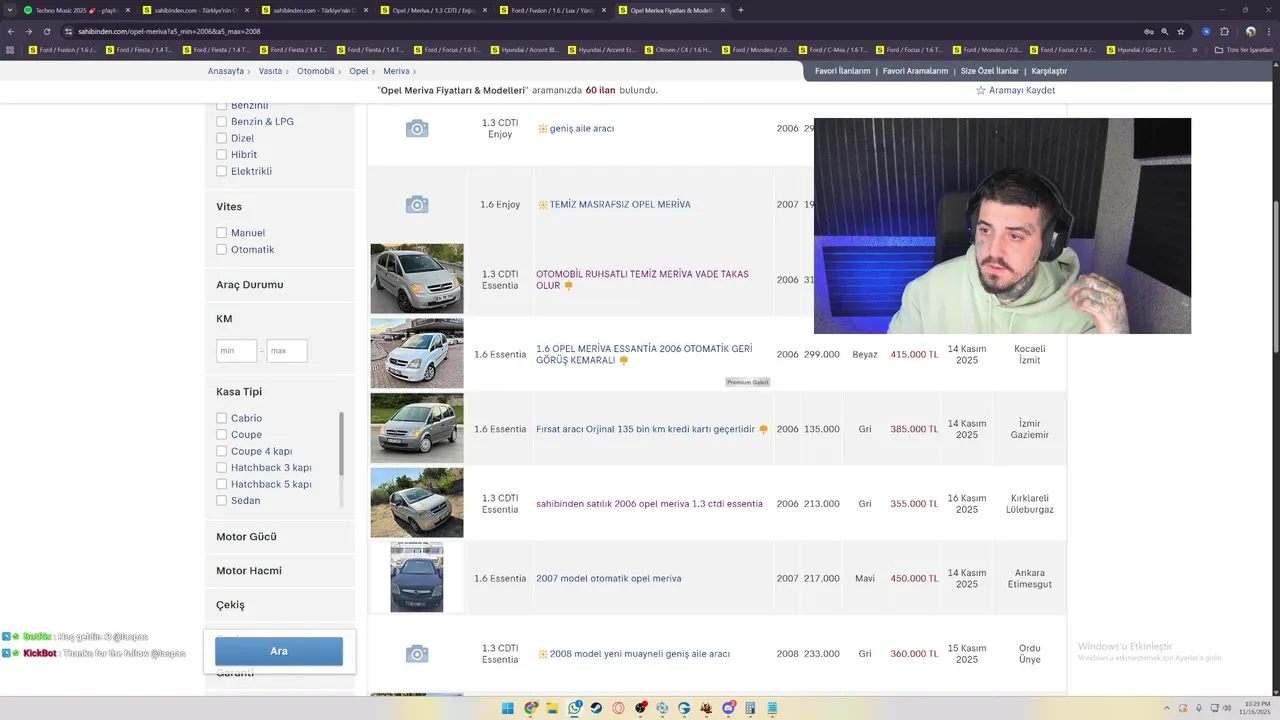The width and height of the screenshot is (1280, 720).
Task: Click the browser back arrow
Action: pos(11,31)
